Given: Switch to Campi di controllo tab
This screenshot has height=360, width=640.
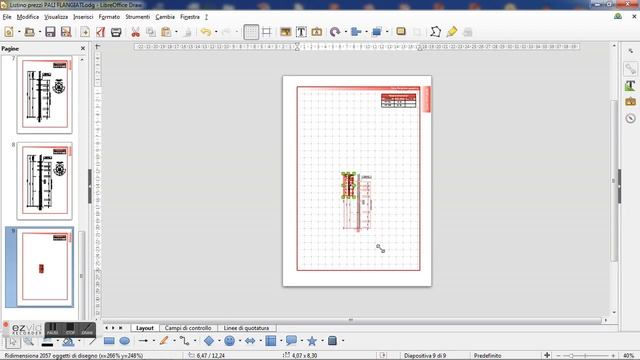Looking at the screenshot, I should point(188,328).
